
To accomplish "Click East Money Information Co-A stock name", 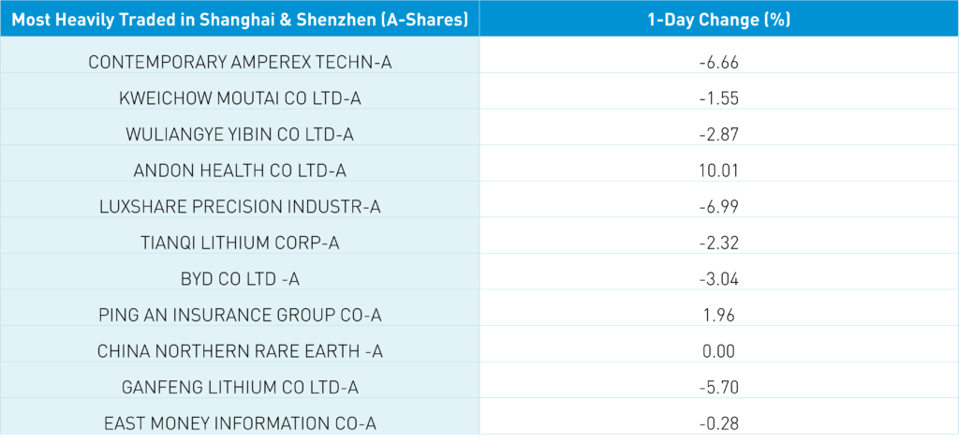I will pyautogui.click(x=239, y=423).
